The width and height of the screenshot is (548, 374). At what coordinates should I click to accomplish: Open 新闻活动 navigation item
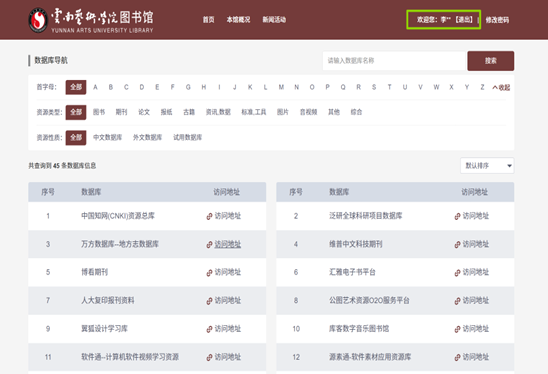[274, 20]
